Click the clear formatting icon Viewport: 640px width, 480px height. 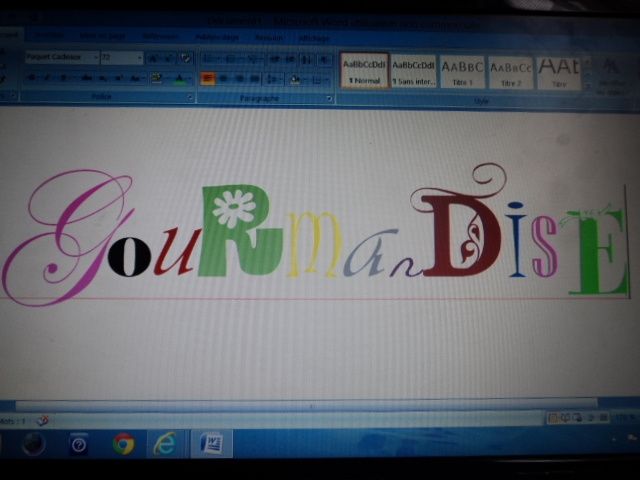click(185, 58)
